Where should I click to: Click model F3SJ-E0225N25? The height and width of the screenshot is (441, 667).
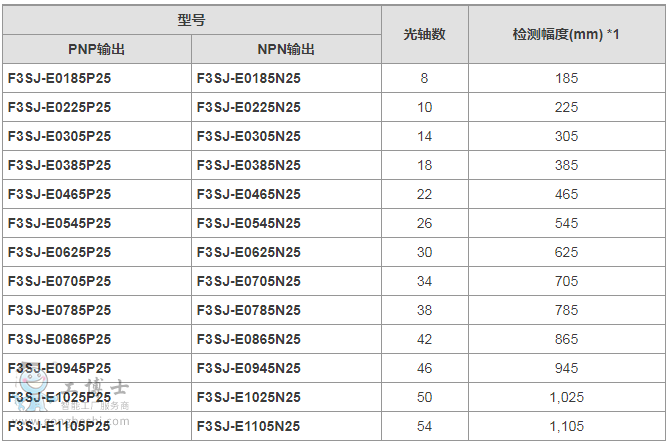click(x=248, y=107)
